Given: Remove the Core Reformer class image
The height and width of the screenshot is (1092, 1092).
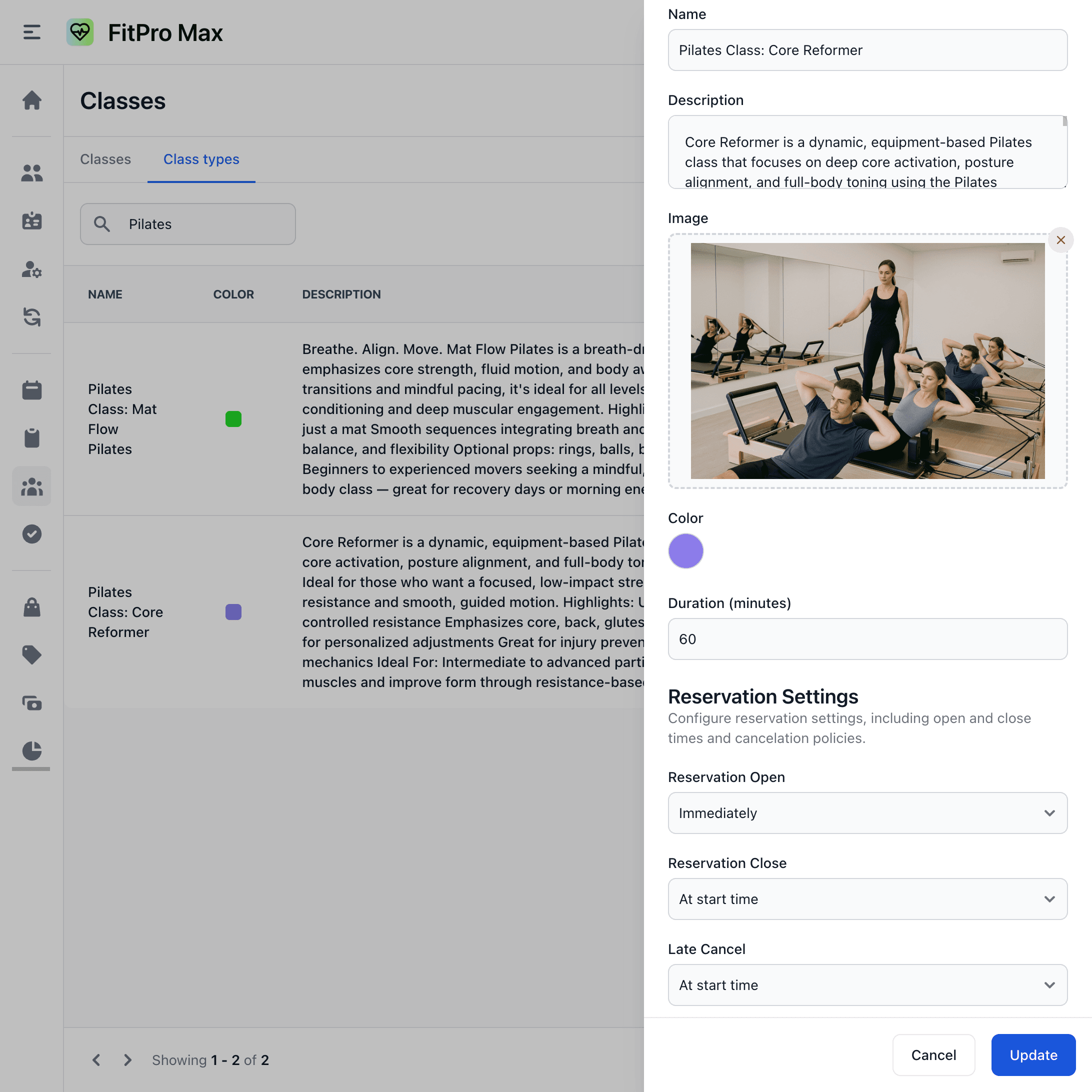Looking at the screenshot, I should tap(1061, 239).
